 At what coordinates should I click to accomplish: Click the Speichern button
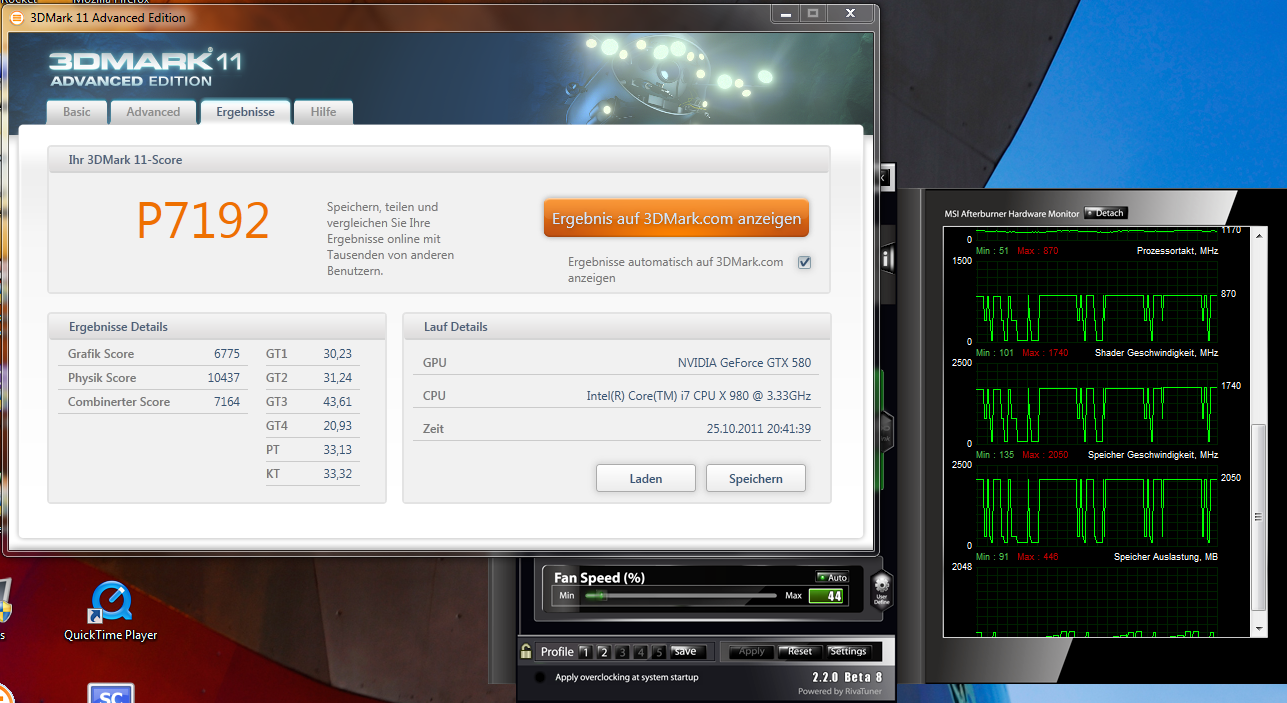(756, 478)
